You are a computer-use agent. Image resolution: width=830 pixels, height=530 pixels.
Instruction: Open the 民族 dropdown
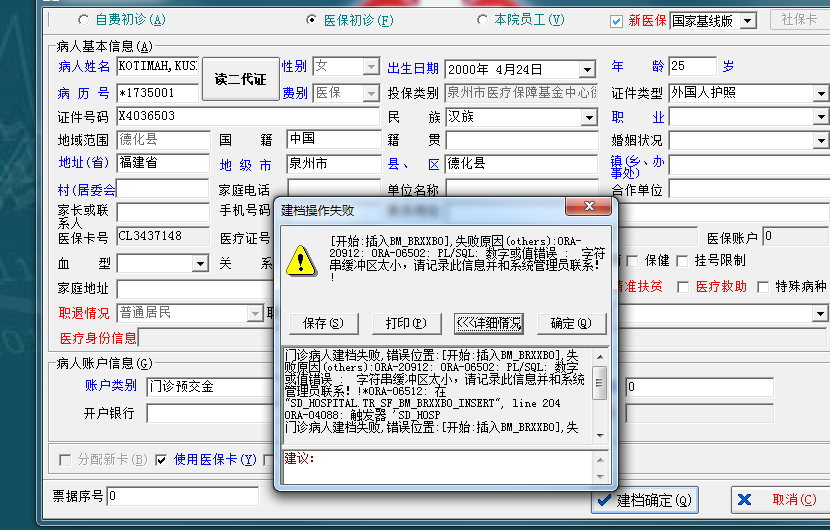(x=589, y=117)
